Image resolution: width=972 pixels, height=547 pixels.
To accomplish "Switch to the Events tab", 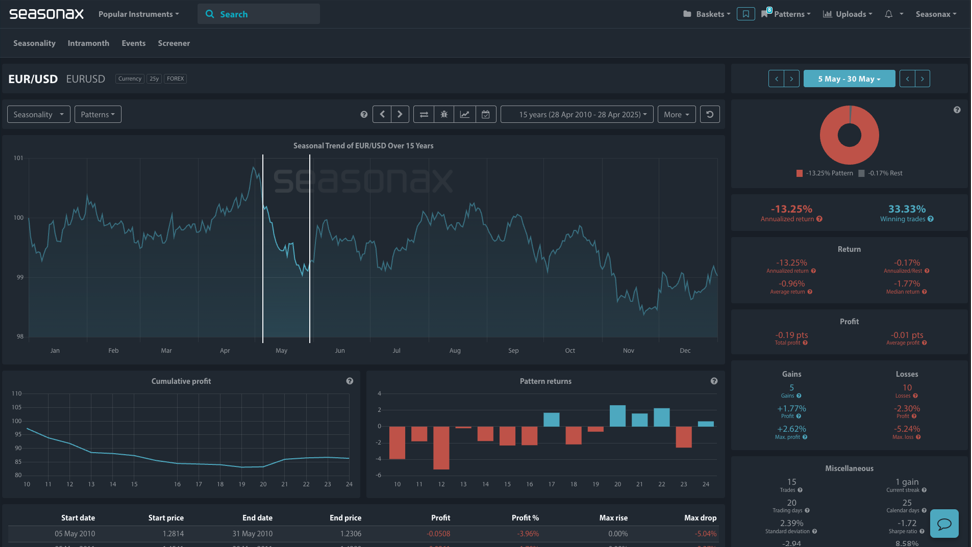I will click(x=133, y=43).
